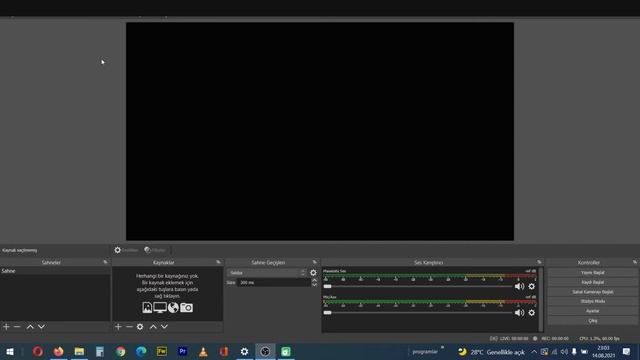Pop out the Sahneler dock panel
Screen dimensions: 640x360
pos(105,262)
